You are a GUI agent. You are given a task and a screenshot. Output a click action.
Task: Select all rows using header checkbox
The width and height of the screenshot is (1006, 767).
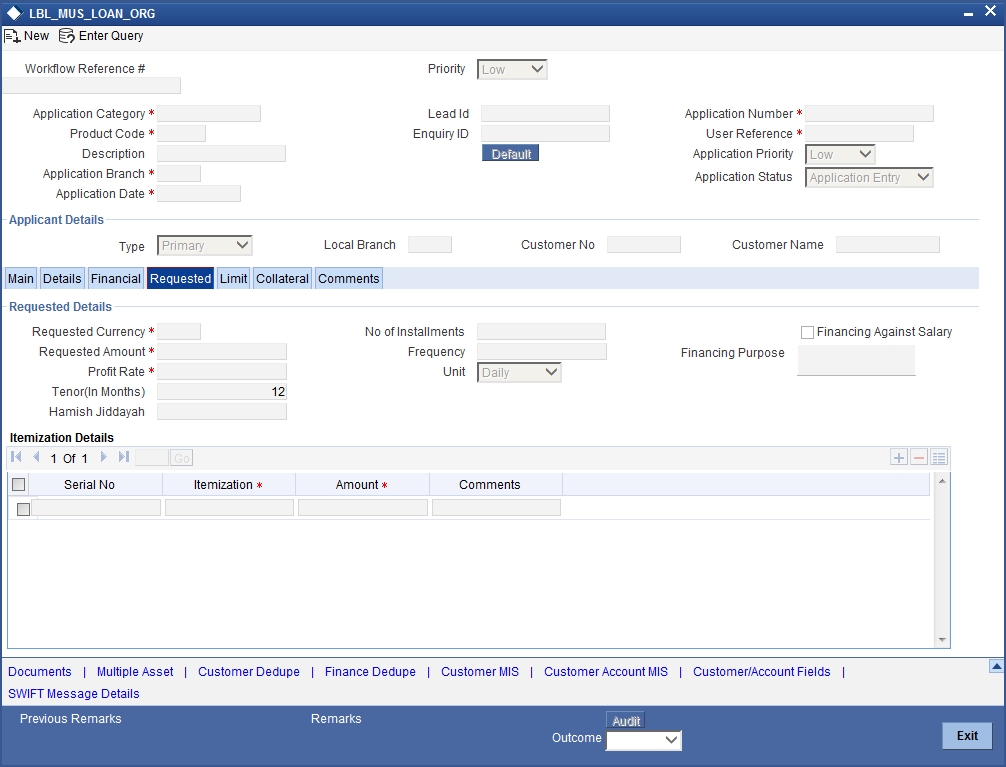[19, 485]
